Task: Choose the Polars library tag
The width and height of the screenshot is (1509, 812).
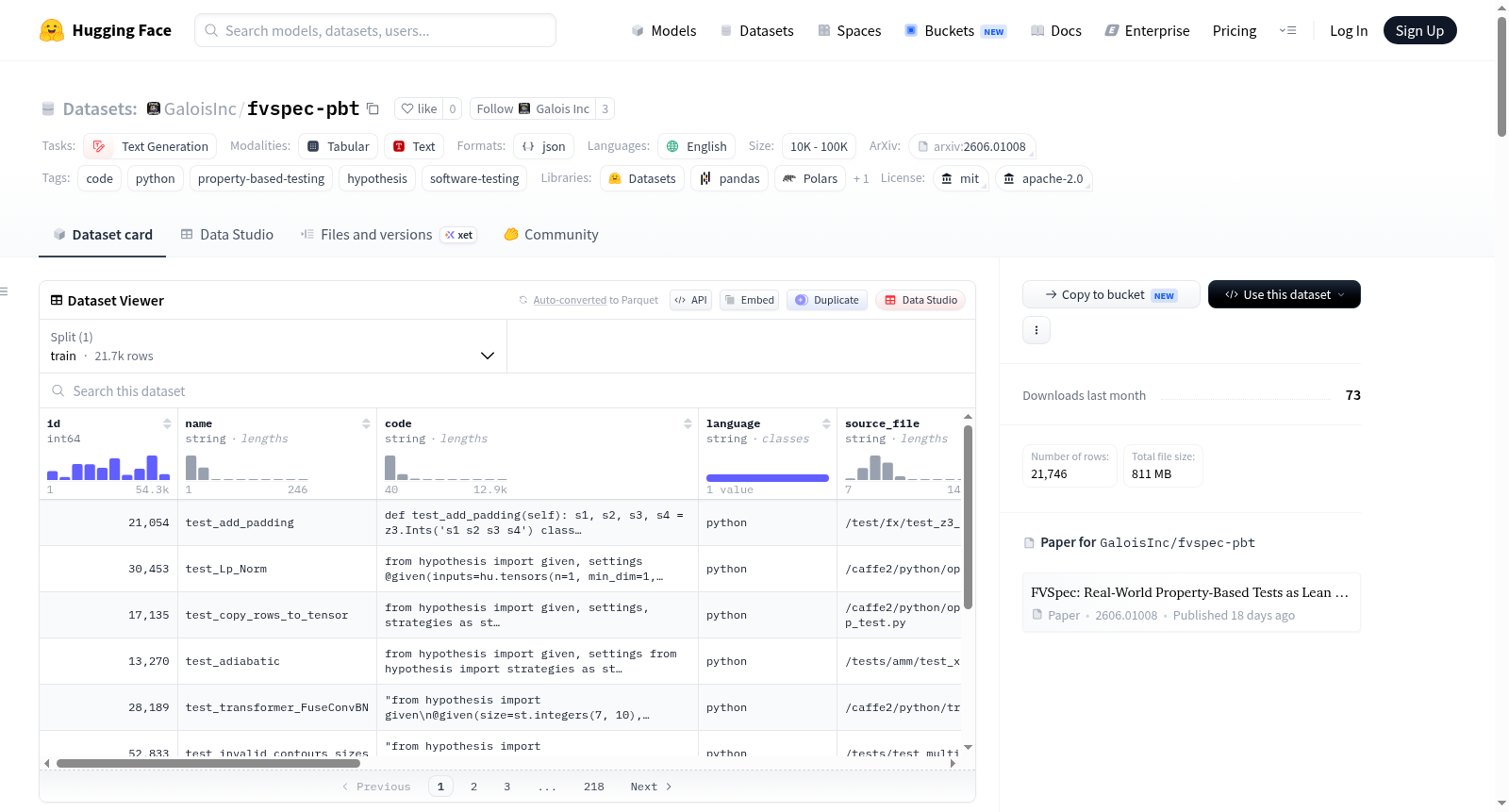Action: click(810, 178)
